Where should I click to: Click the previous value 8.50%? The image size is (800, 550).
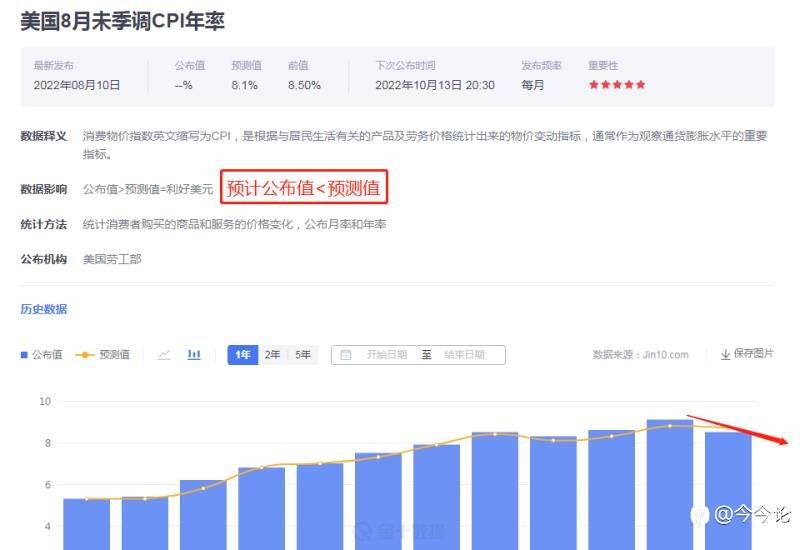pos(304,85)
